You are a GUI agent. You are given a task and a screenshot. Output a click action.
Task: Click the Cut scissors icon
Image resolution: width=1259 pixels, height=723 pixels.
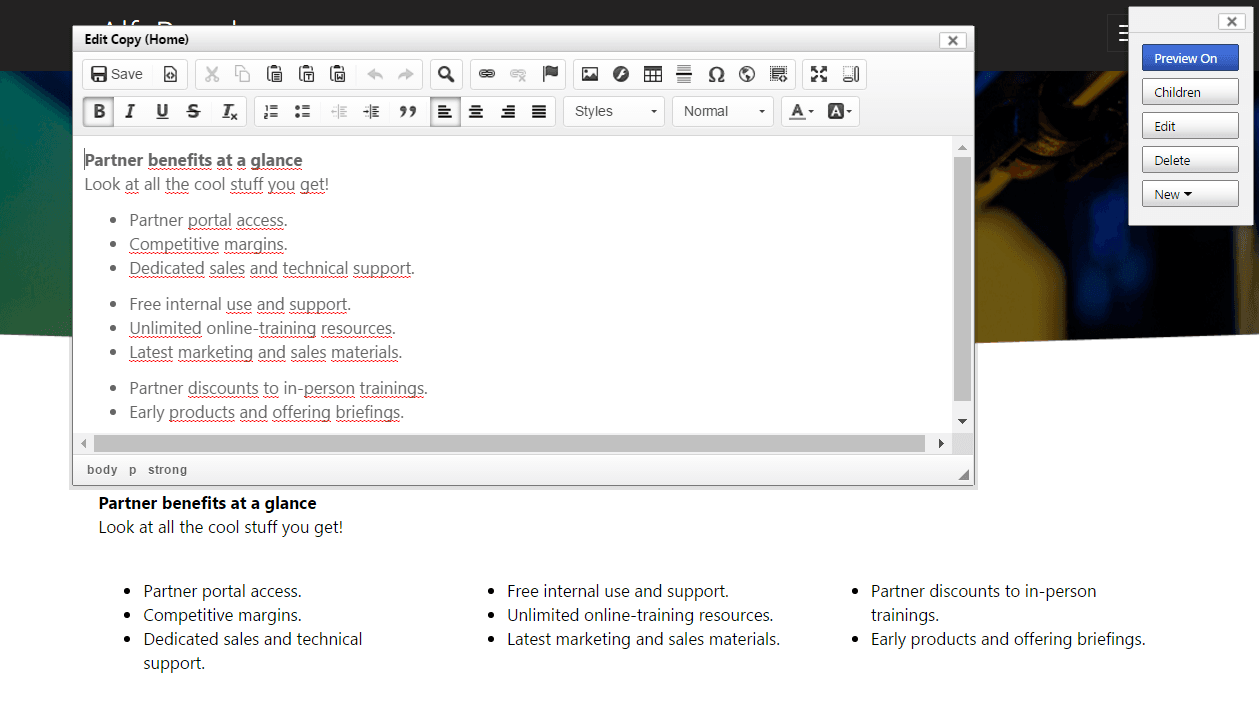coord(212,74)
